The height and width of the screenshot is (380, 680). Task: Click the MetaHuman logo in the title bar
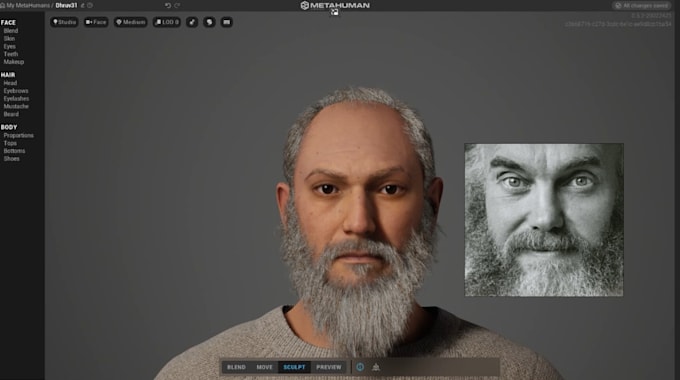(x=335, y=5)
